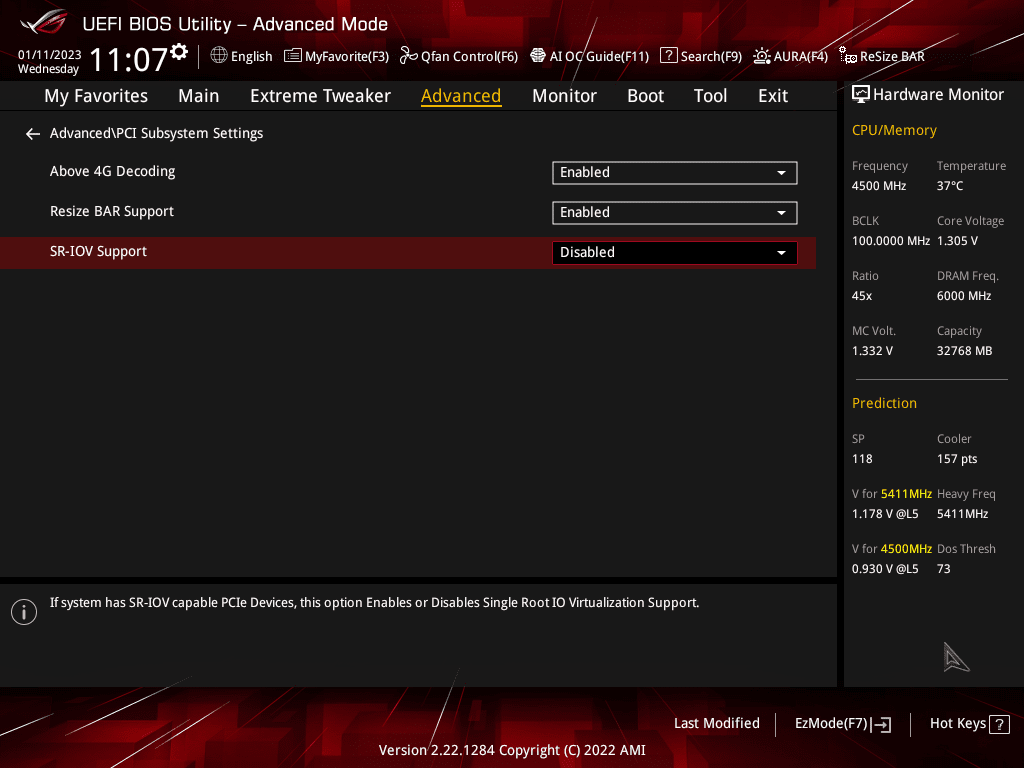The width and height of the screenshot is (1024, 768).
Task: Click the globe language icon
Action: 219,56
